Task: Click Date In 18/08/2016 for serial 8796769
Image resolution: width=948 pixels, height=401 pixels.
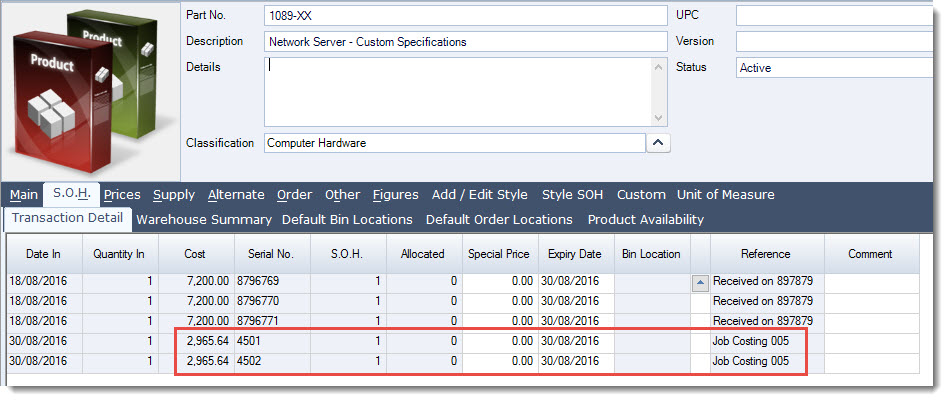Action: pyautogui.click(x=44, y=281)
